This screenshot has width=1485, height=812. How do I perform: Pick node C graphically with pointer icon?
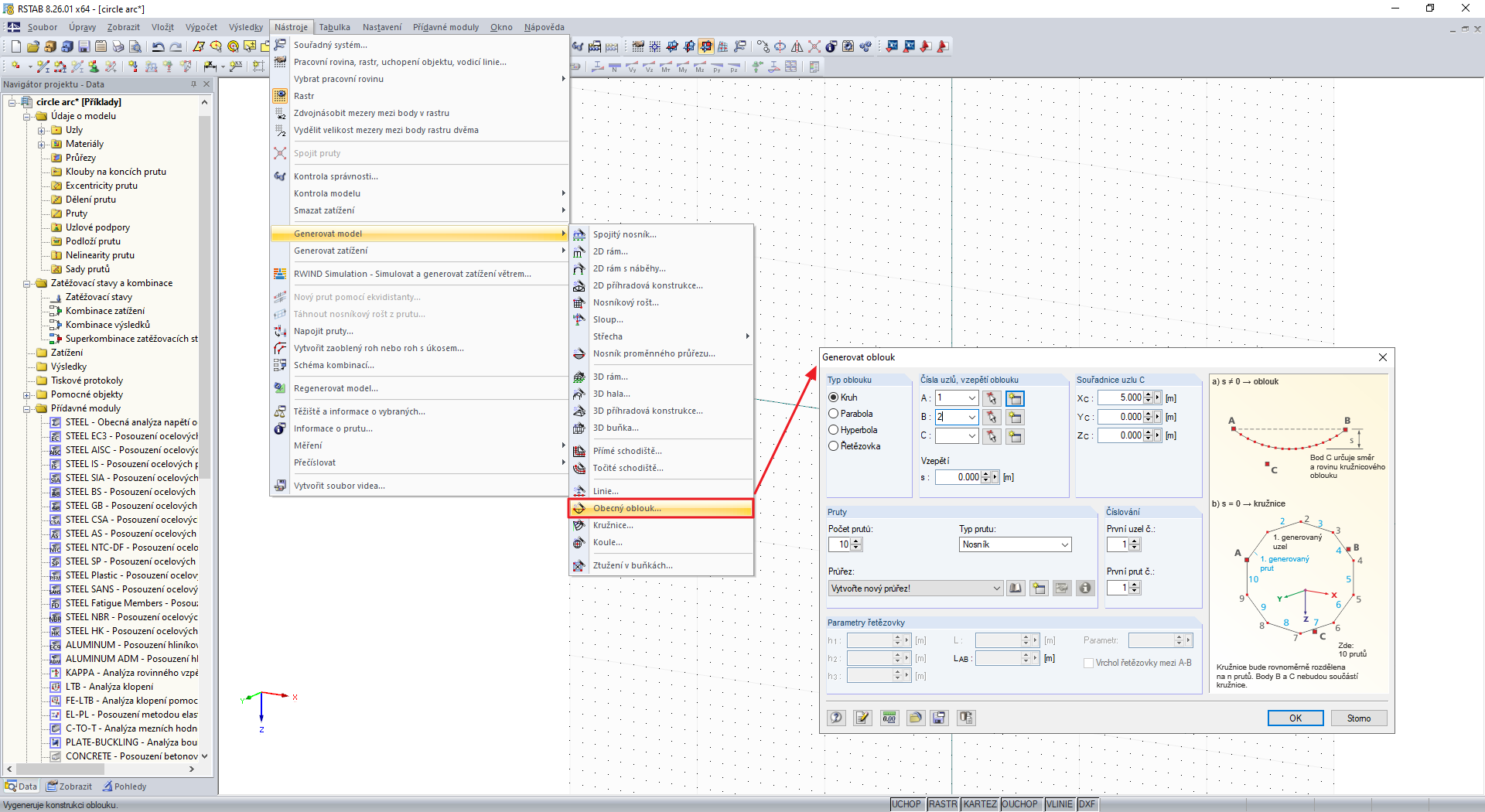[x=992, y=436]
